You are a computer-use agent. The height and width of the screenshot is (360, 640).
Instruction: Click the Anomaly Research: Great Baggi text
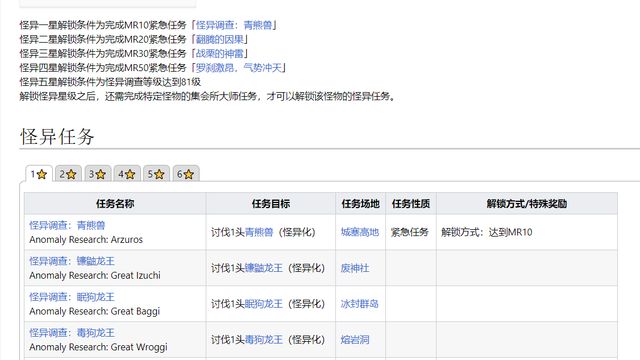click(x=95, y=311)
